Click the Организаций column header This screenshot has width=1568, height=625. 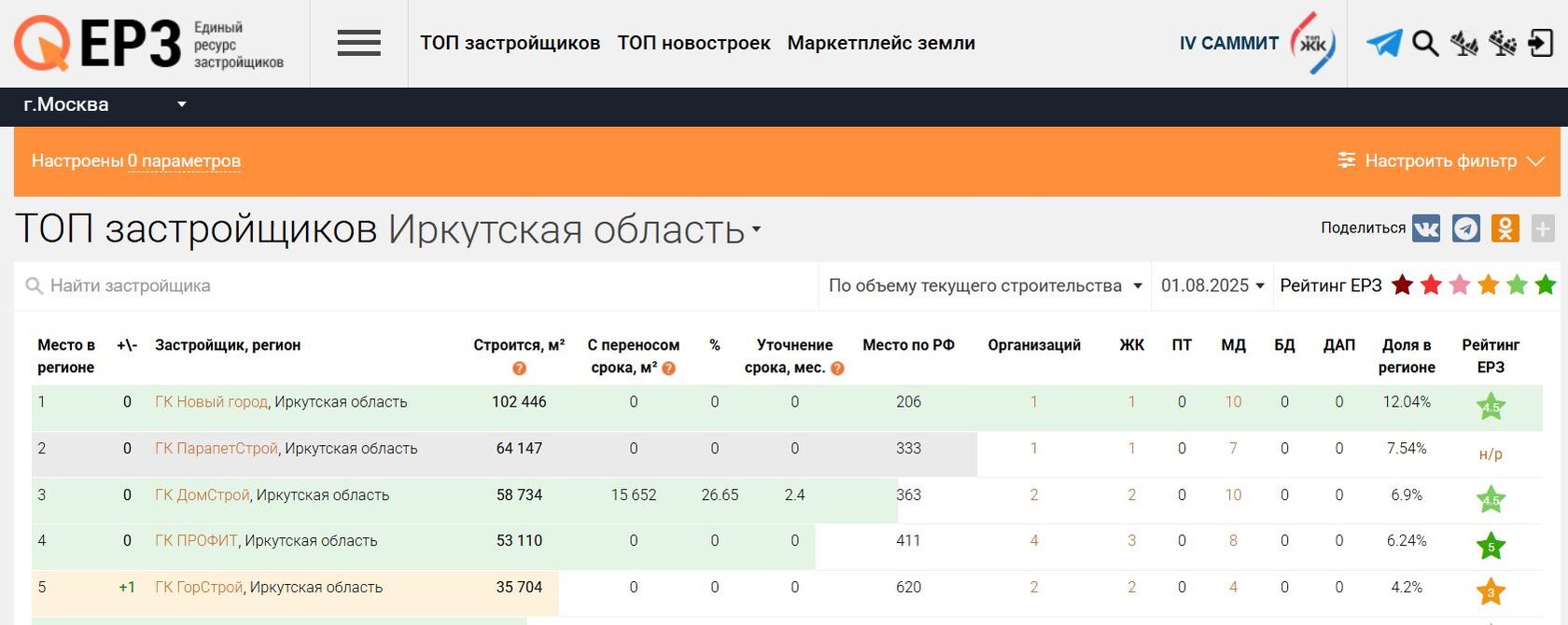(1034, 345)
